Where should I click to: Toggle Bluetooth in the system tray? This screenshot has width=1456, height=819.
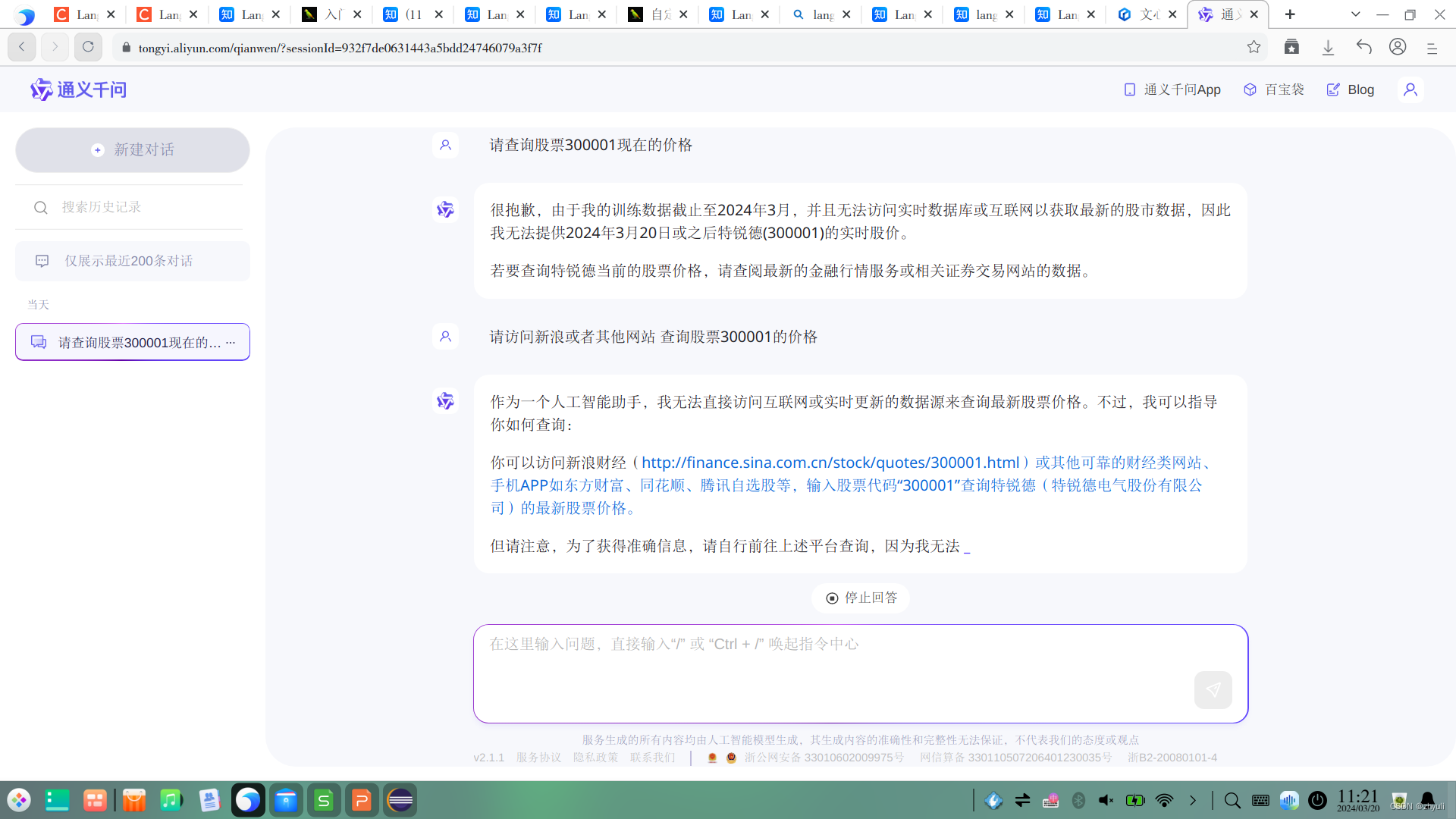tap(1078, 800)
